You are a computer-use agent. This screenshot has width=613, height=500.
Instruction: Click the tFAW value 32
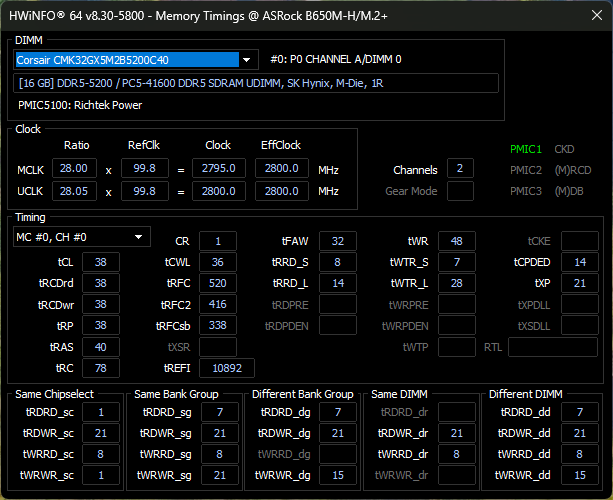(x=338, y=241)
